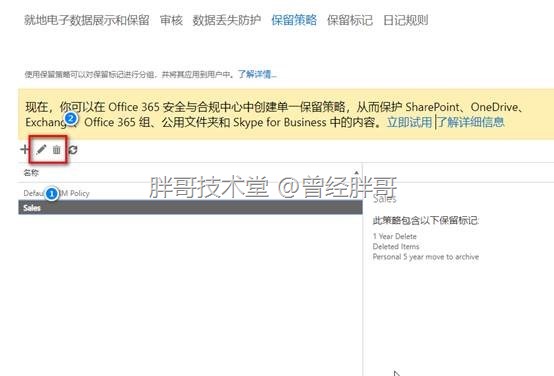The width and height of the screenshot is (554, 376).
Task: Switch to the 保留标记 tab
Action: tap(350, 20)
